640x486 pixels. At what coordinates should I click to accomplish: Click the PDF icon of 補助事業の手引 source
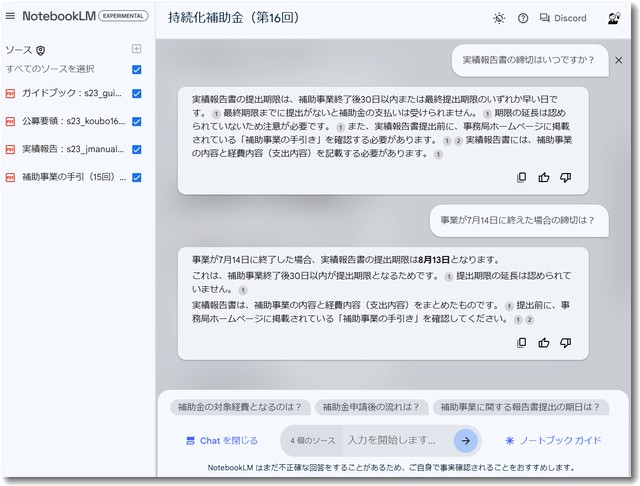10,178
